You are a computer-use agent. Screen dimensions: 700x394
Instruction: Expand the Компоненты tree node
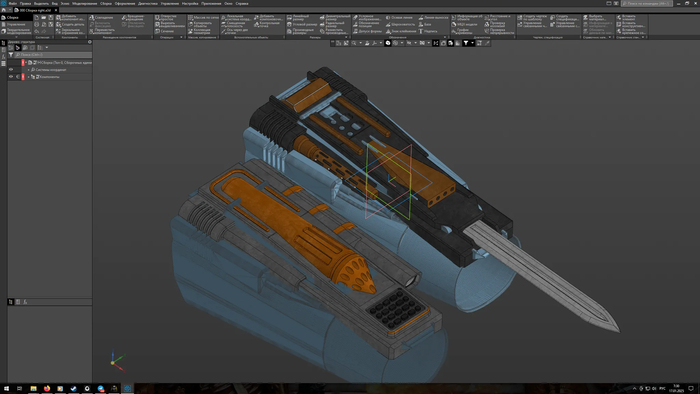click(x=29, y=77)
